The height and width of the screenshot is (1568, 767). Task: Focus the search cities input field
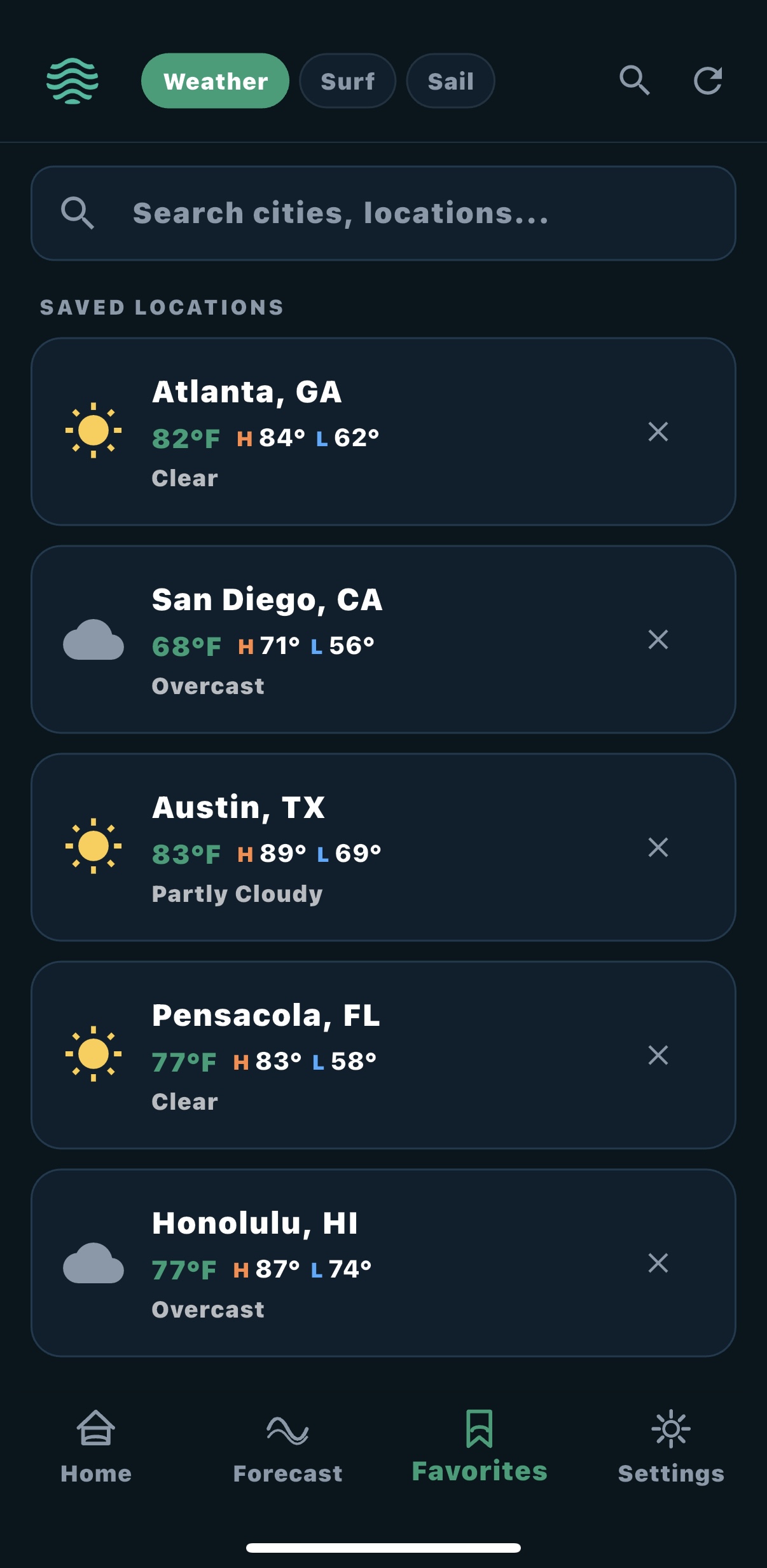coord(383,214)
